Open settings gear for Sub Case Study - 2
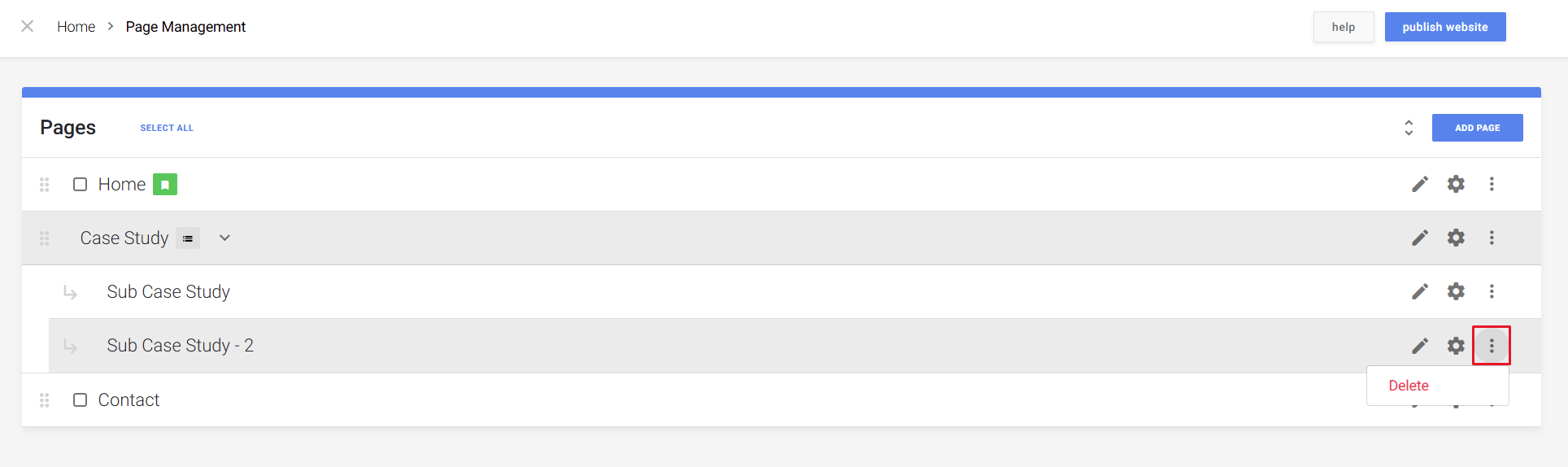Viewport: 1568px width, 467px height. click(x=1456, y=346)
